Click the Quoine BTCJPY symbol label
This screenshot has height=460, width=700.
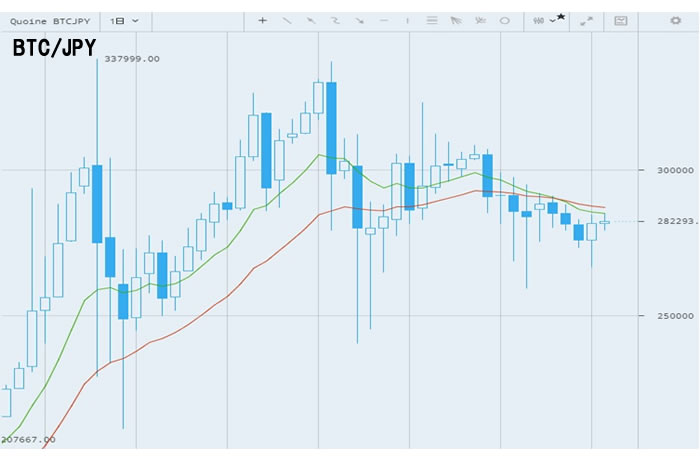pos(50,21)
